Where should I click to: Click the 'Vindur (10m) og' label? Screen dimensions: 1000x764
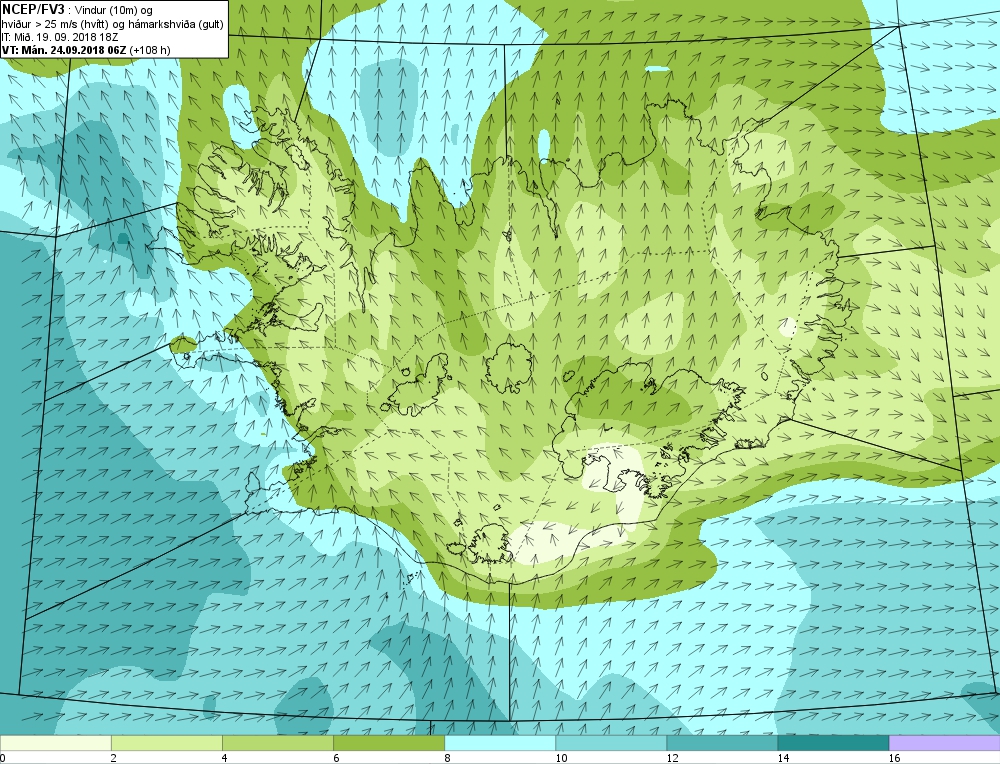tap(112, 11)
